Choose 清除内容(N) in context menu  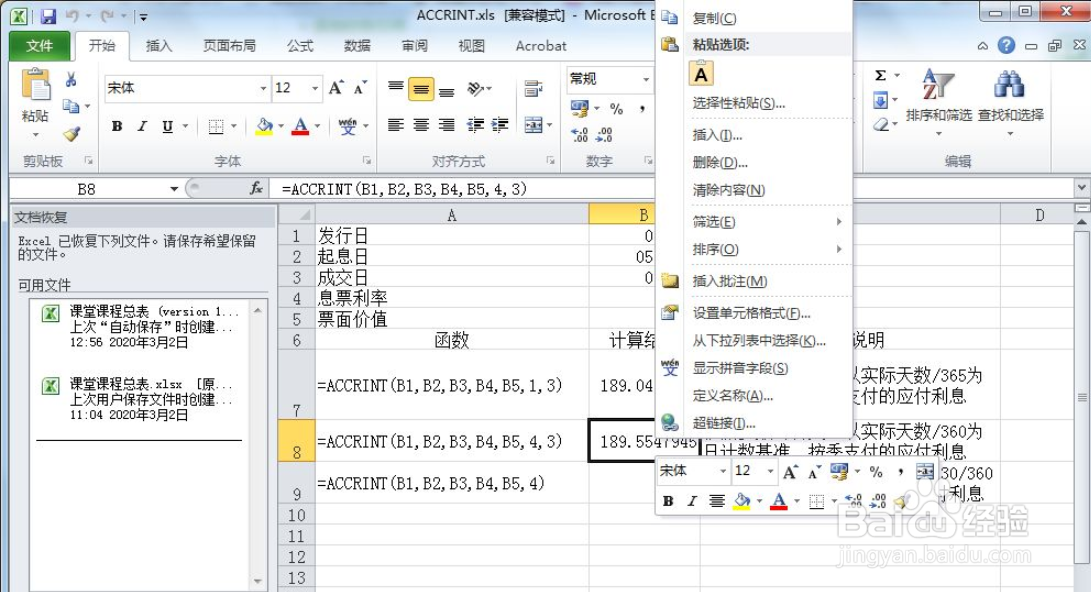[754, 190]
